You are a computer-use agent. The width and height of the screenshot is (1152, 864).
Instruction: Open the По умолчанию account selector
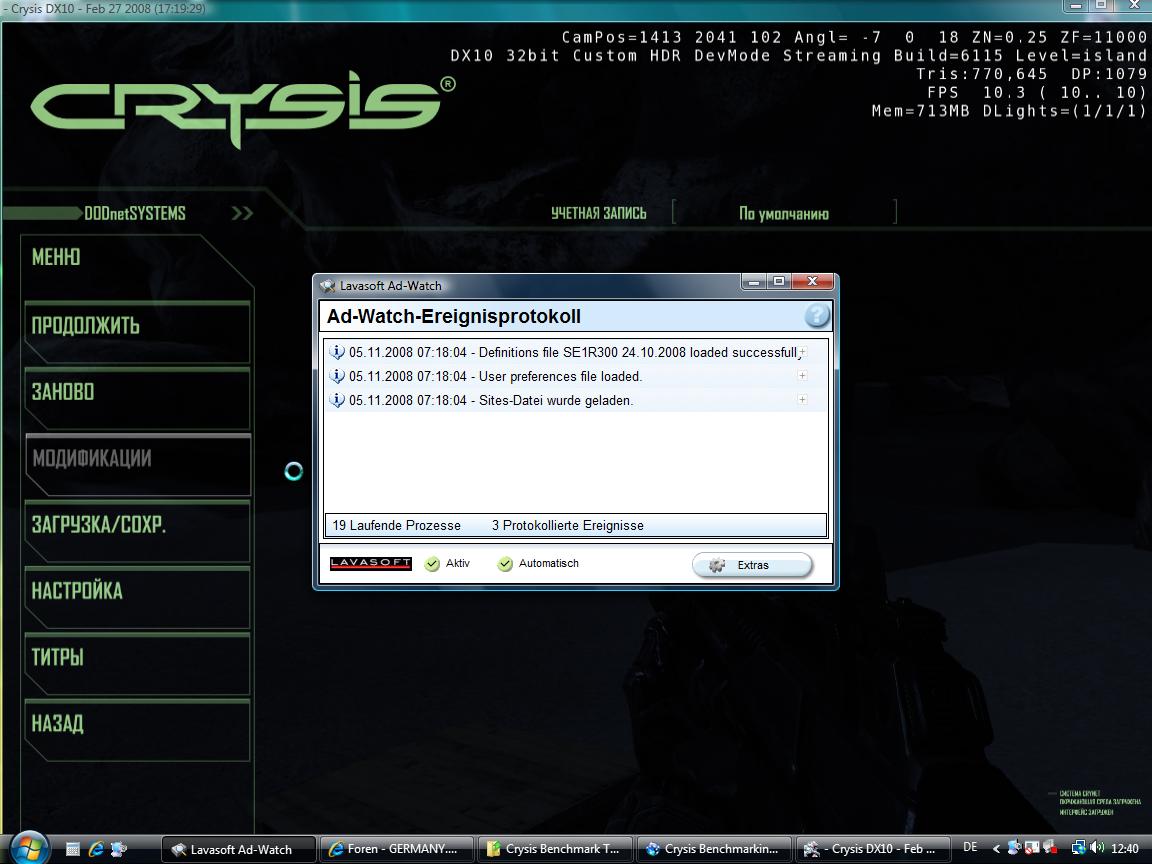pyautogui.click(x=784, y=213)
